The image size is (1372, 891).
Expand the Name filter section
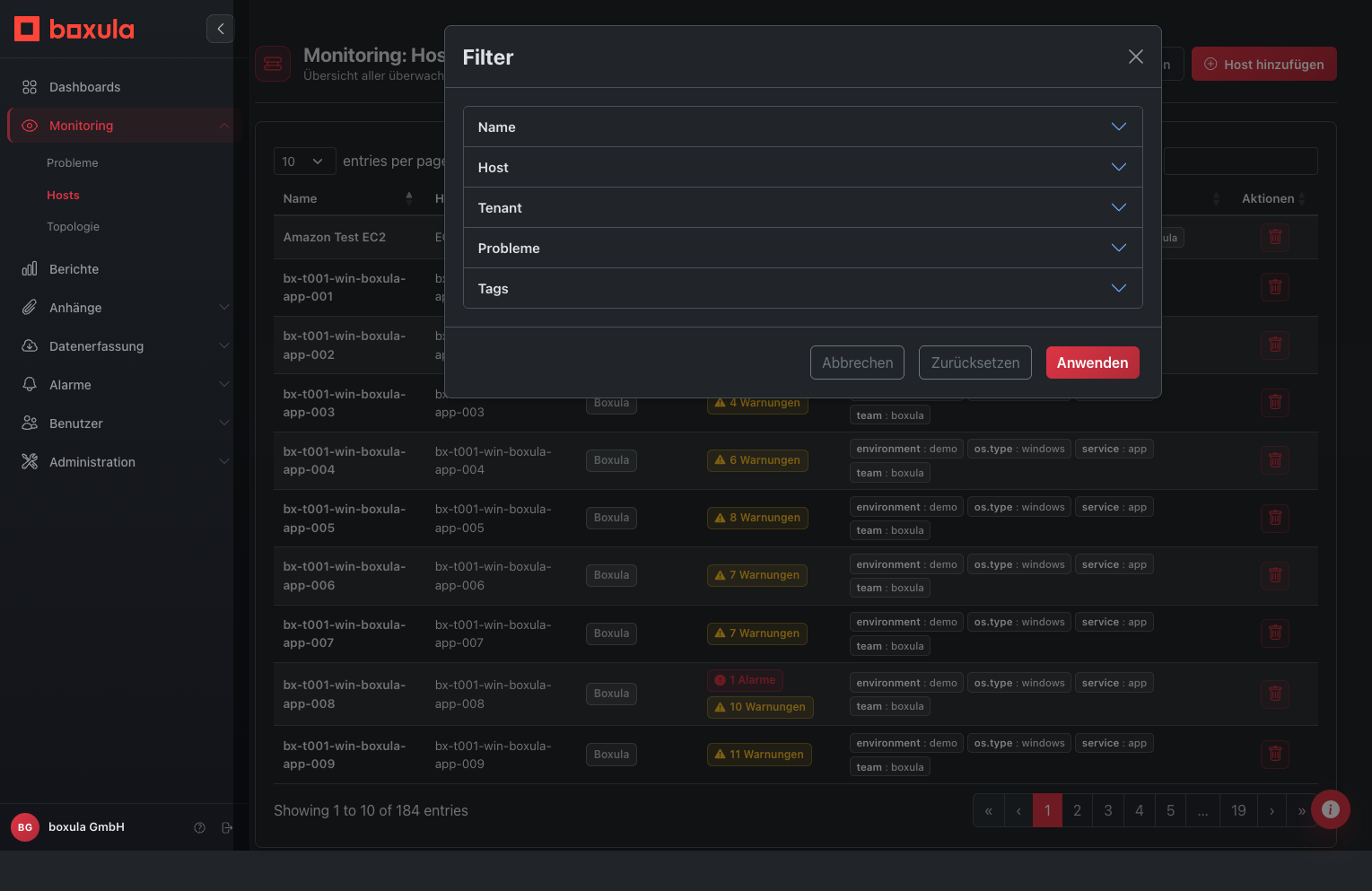[803, 127]
